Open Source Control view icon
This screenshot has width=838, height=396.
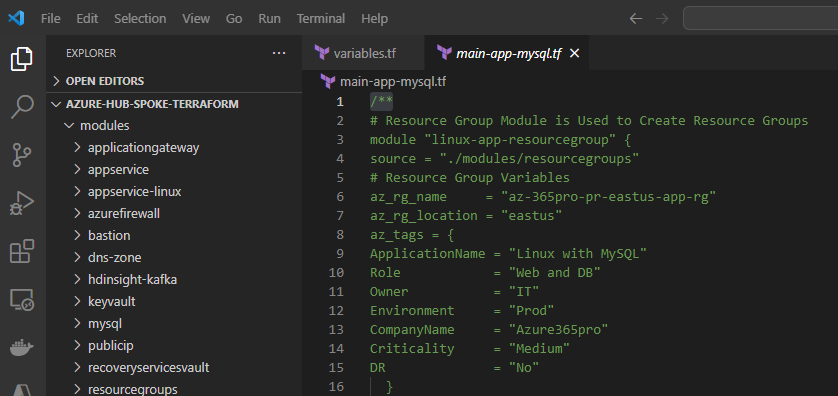[x=22, y=155]
